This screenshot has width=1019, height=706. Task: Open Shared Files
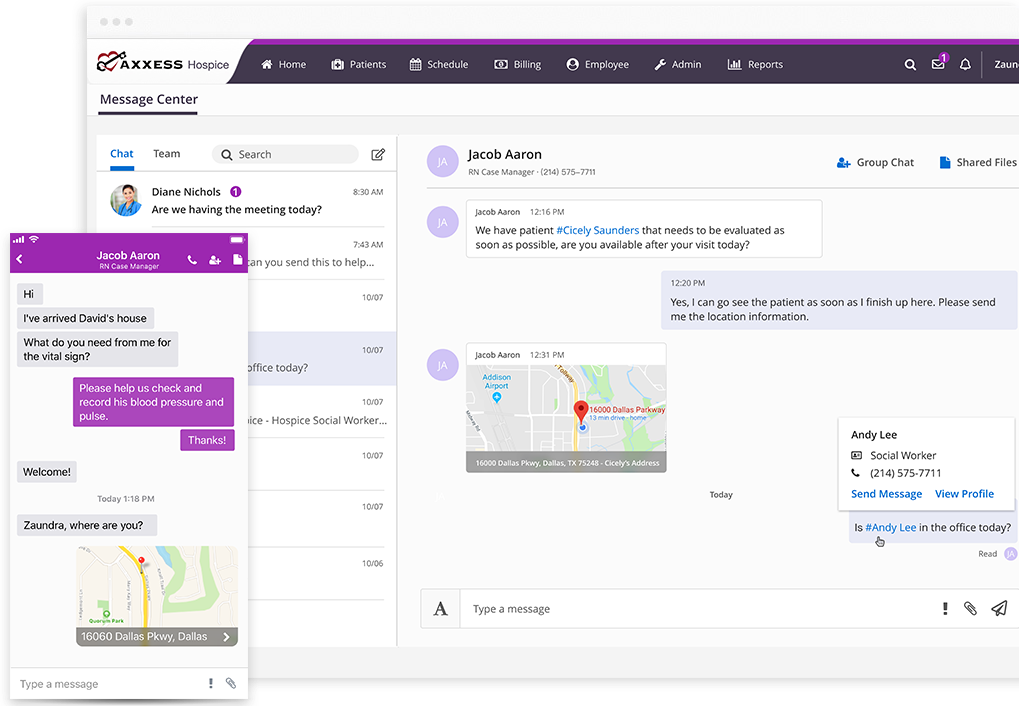(x=978, y=163)
